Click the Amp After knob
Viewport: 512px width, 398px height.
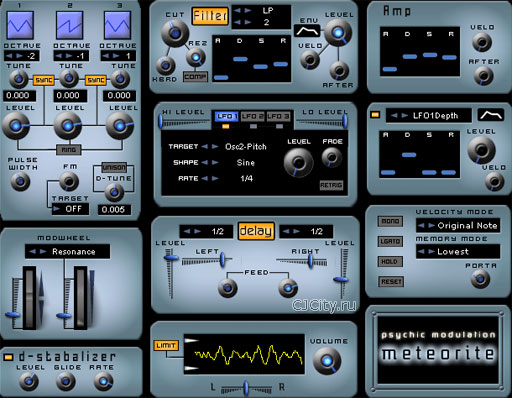[483, 76]
